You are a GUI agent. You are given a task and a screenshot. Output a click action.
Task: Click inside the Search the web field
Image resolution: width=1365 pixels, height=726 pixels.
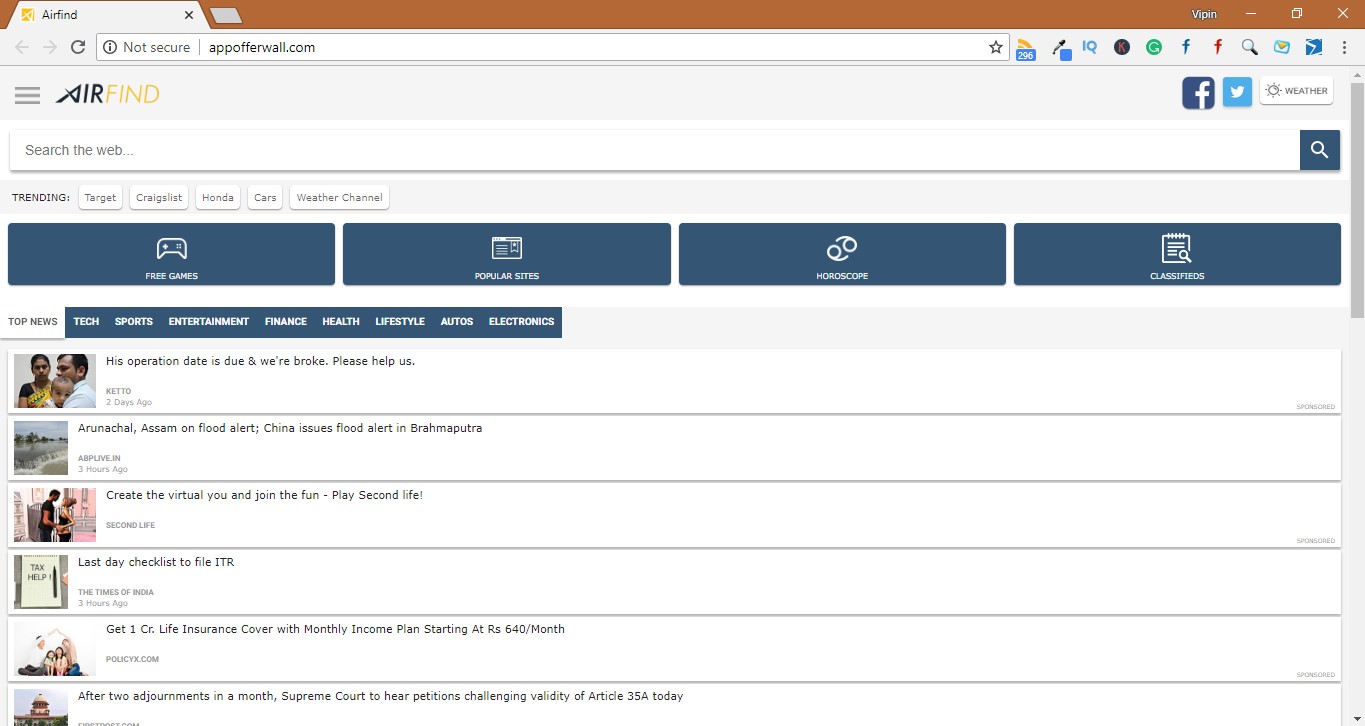pyautogui.click(x=400, y=149)
